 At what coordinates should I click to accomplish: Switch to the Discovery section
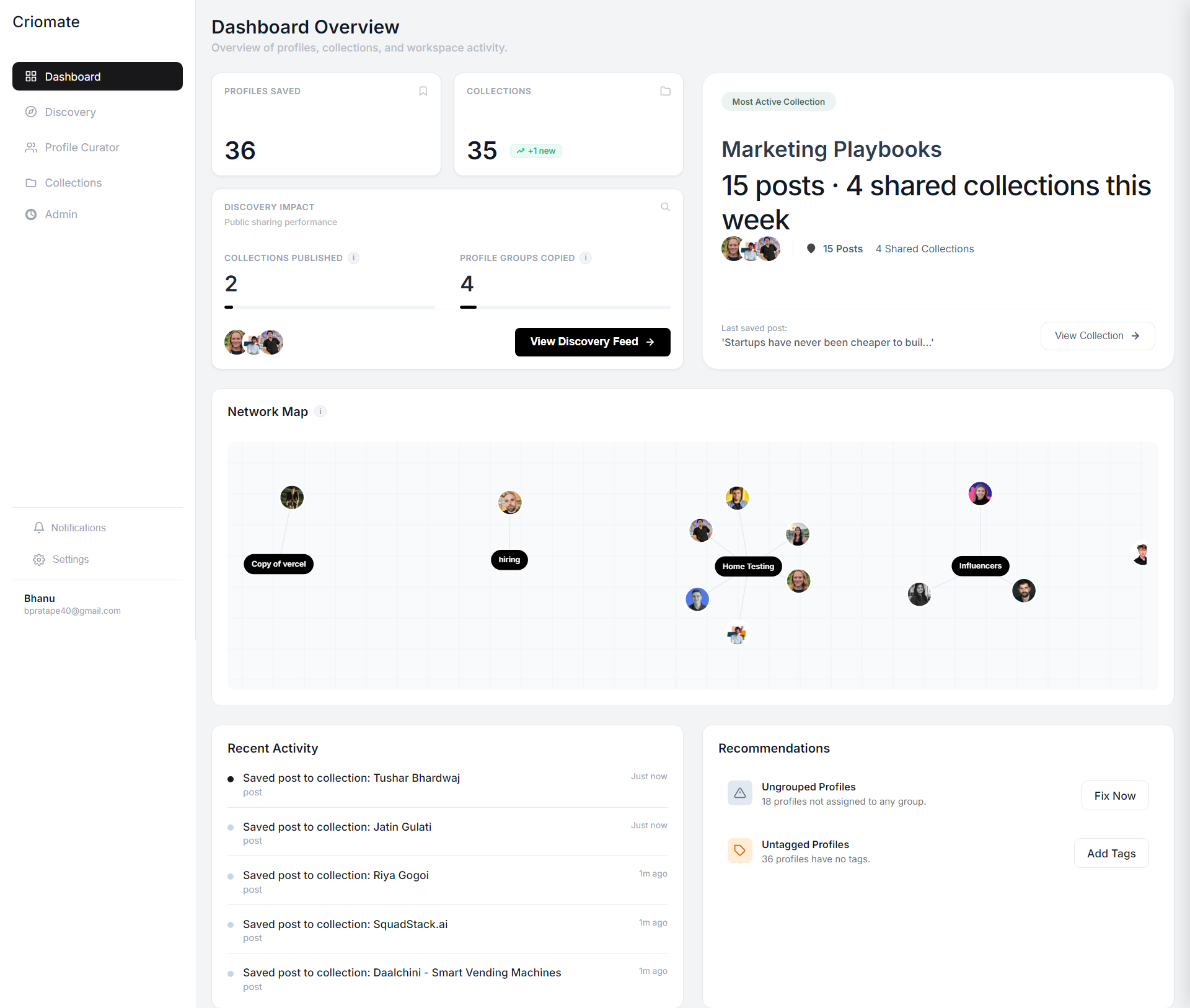[70, 112]
